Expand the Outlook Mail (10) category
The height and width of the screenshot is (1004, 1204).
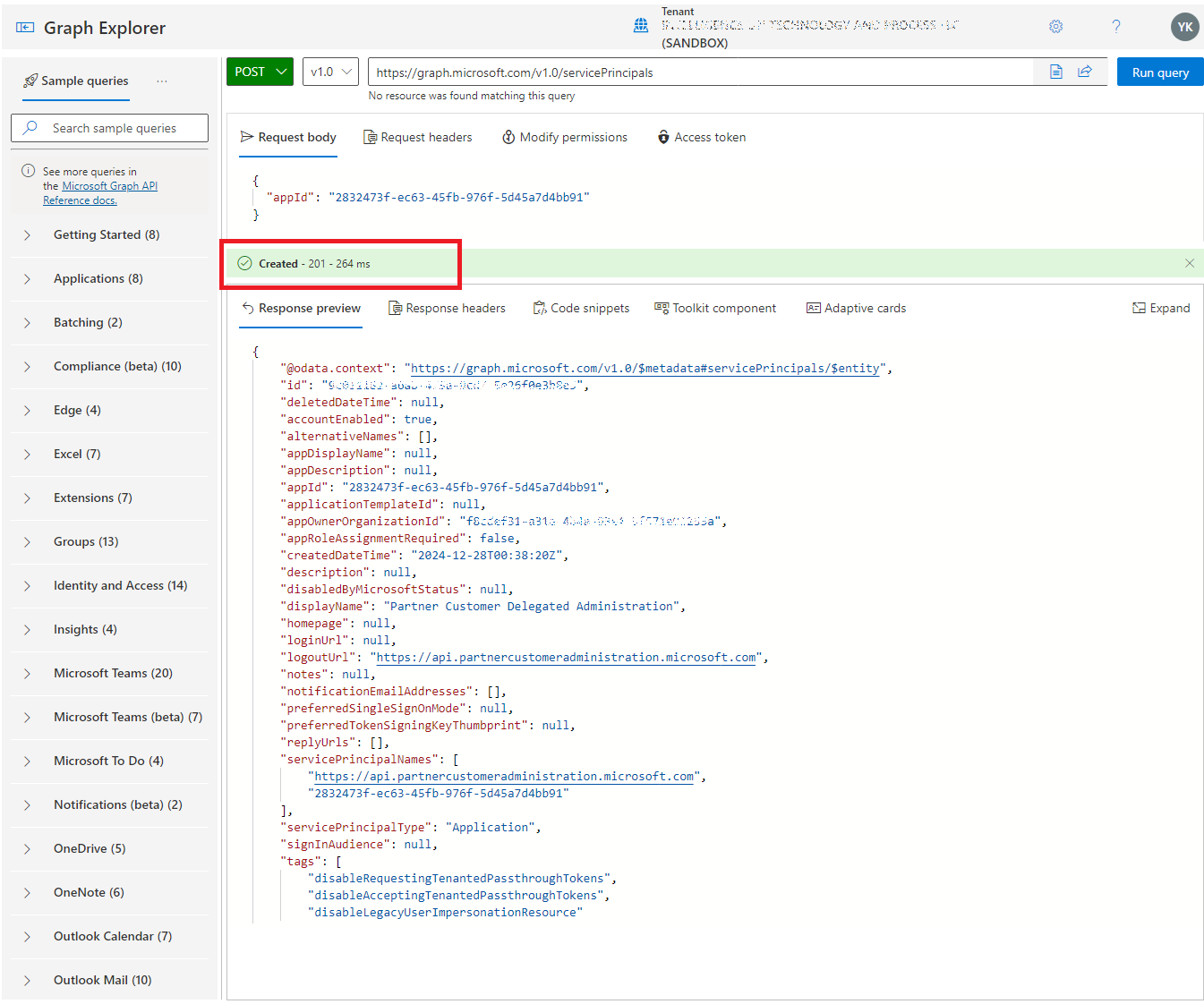coord(109,980)
